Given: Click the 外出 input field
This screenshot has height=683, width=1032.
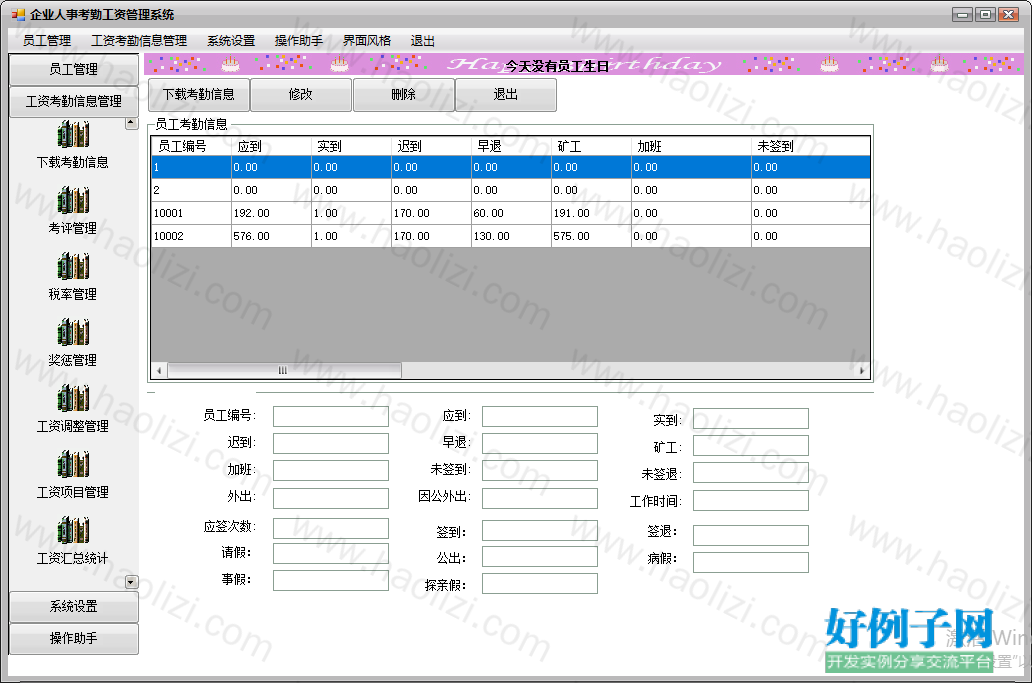Looking at the screenshot, I should (330, 498).
